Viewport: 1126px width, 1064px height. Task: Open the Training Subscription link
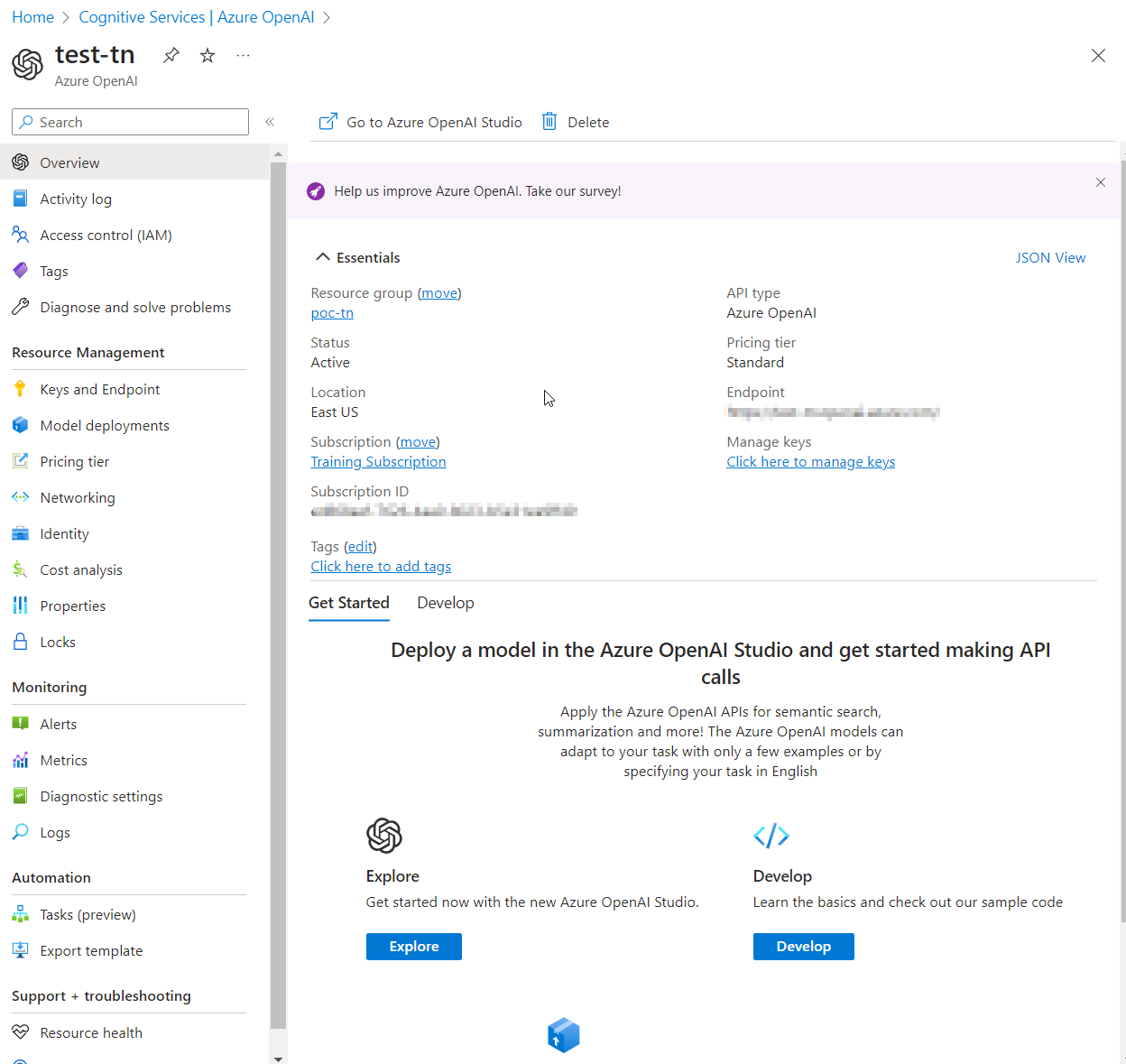[x=378, y=462]
